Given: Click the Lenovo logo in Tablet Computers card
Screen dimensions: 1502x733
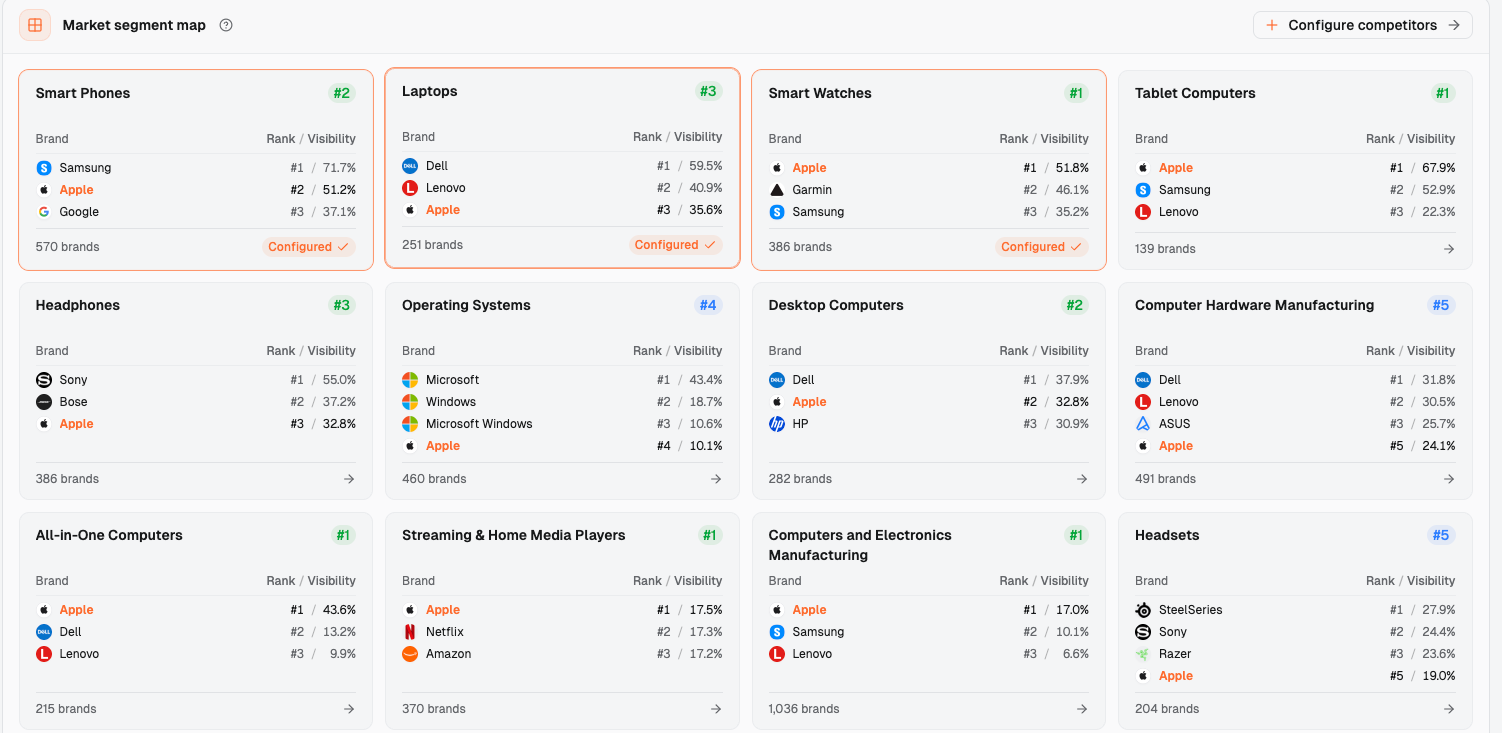Looking at the screenshot, I should click(1143, 212).
